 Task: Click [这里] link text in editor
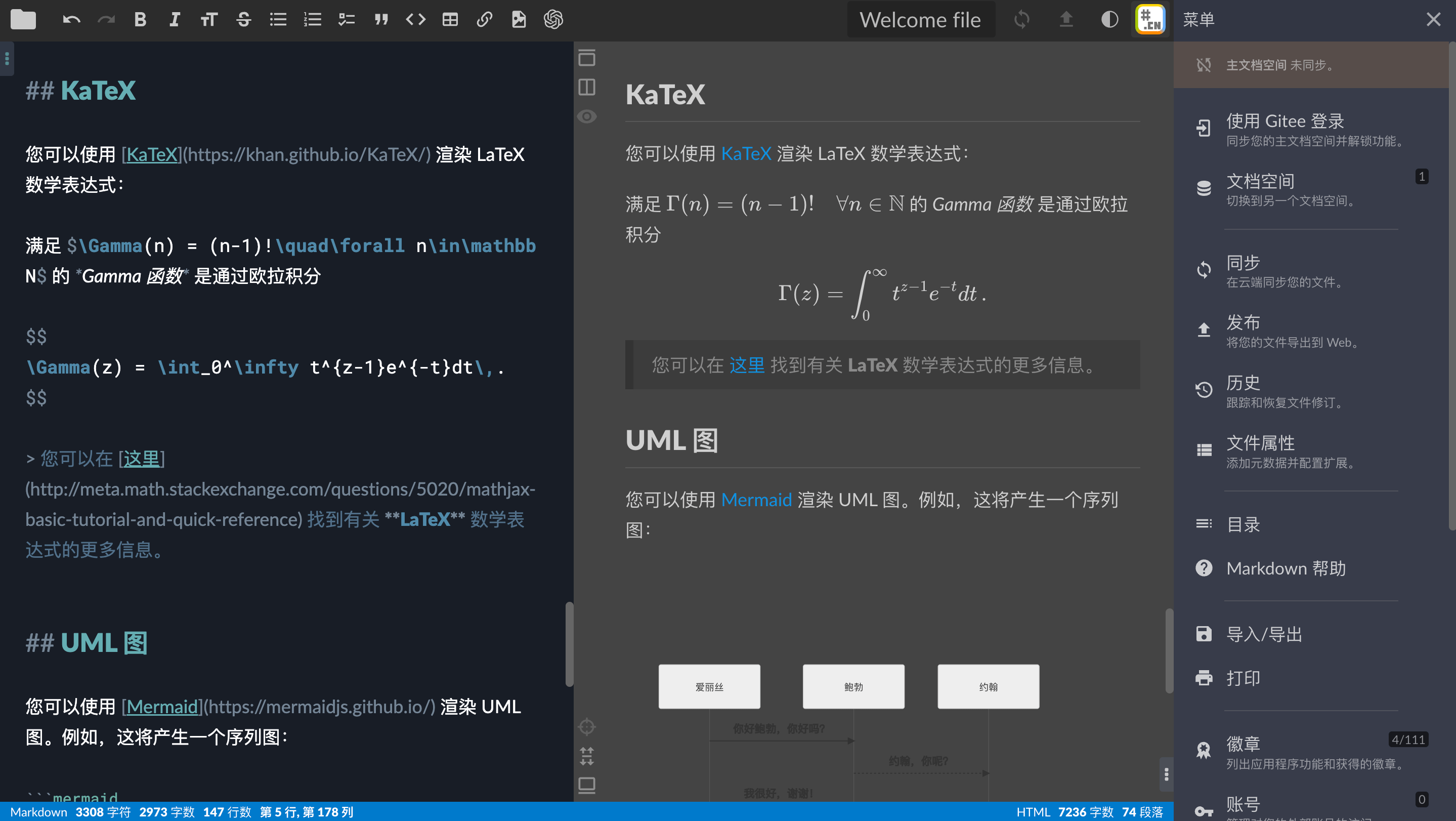(141, 459)
